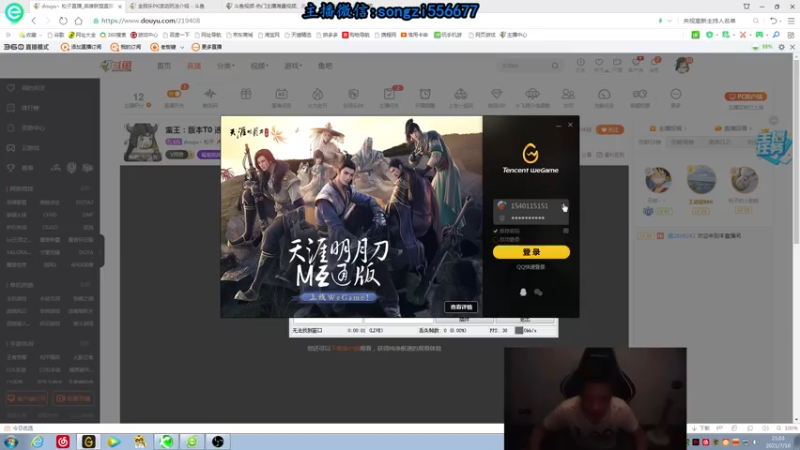Select the QQ penguin login icon

[523, 292]
